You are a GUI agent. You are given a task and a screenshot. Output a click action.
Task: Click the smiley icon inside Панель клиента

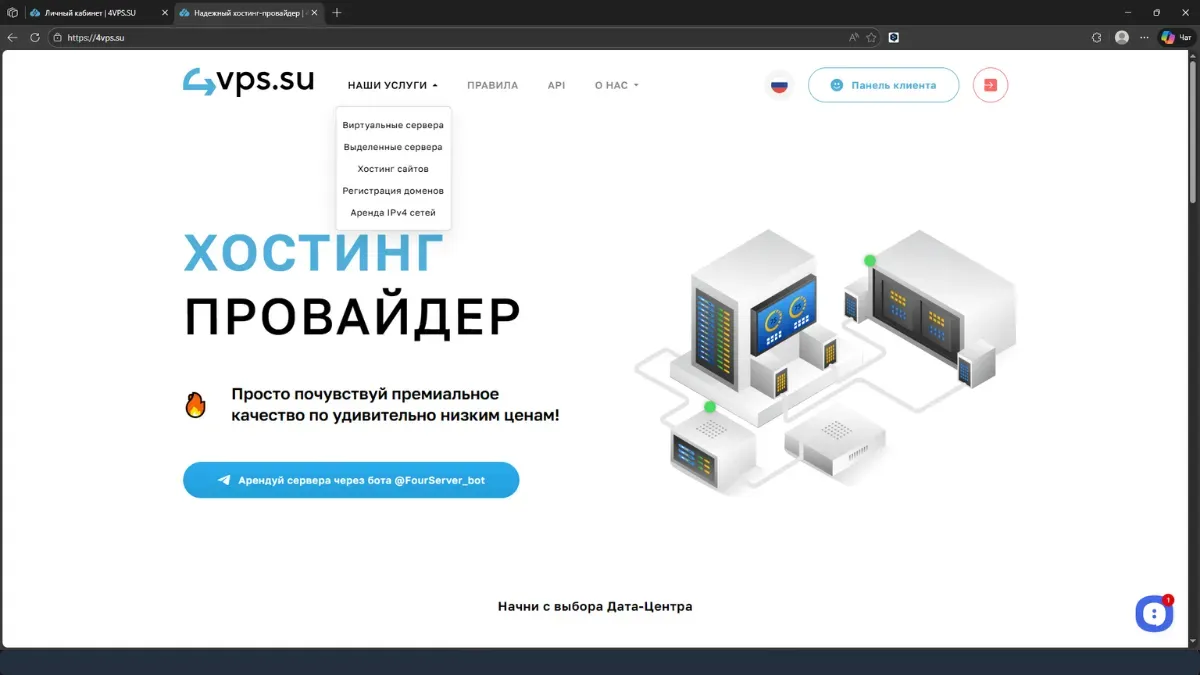(837, 85)
